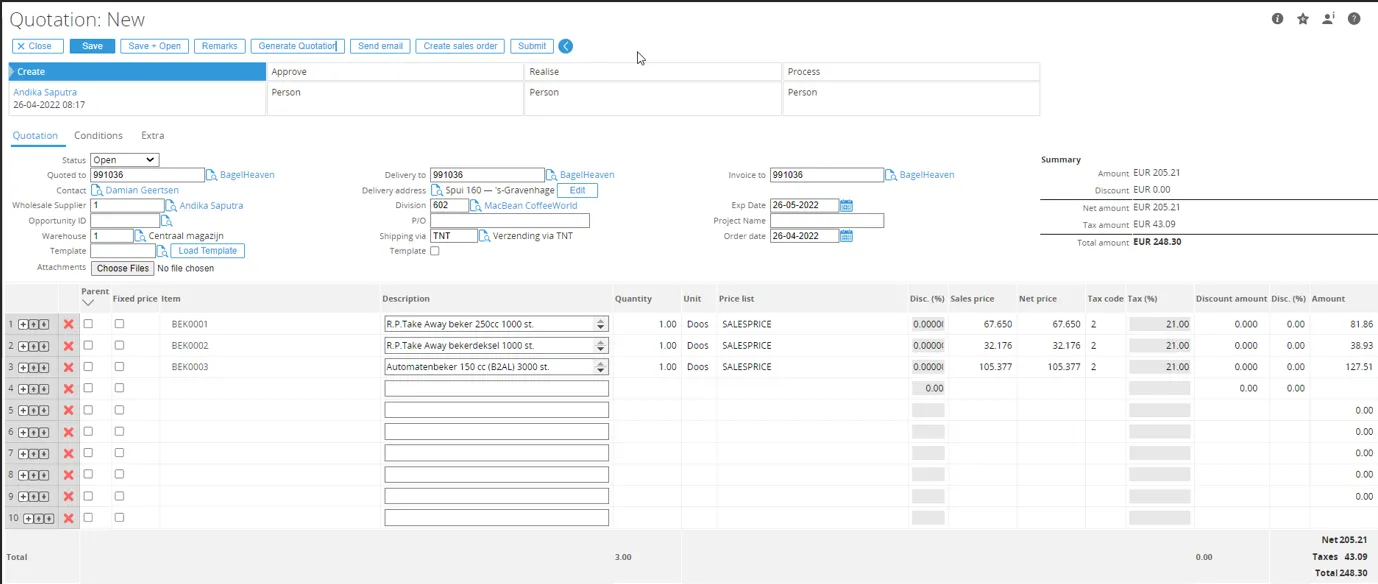Delete line 1 with red X
The image size is (1378, 584).
tap(69, 324)
